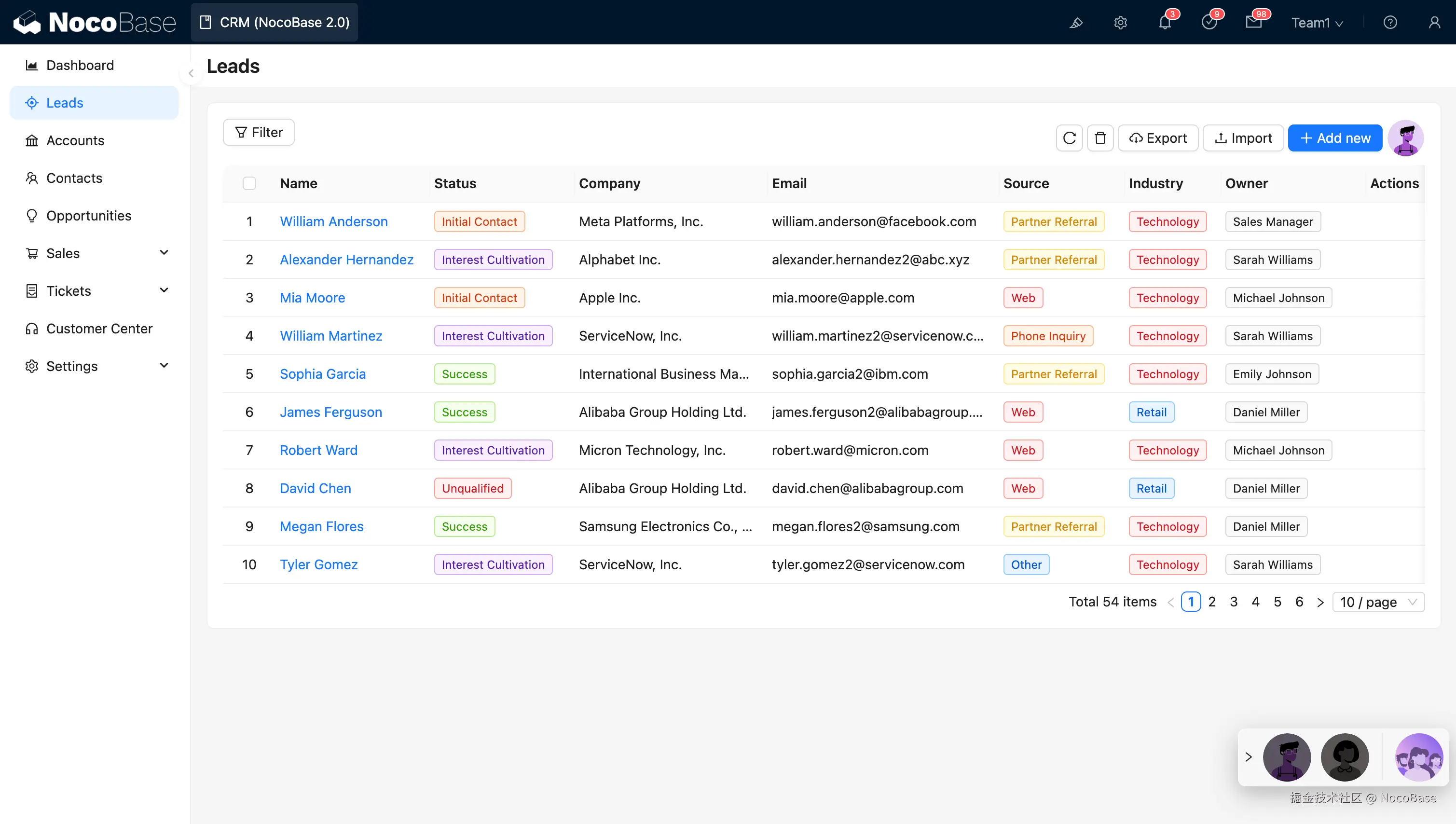Go to Accounts in the sidebar
The width and height of the screenshot is (1456, 824).
(x=75, y=140)
